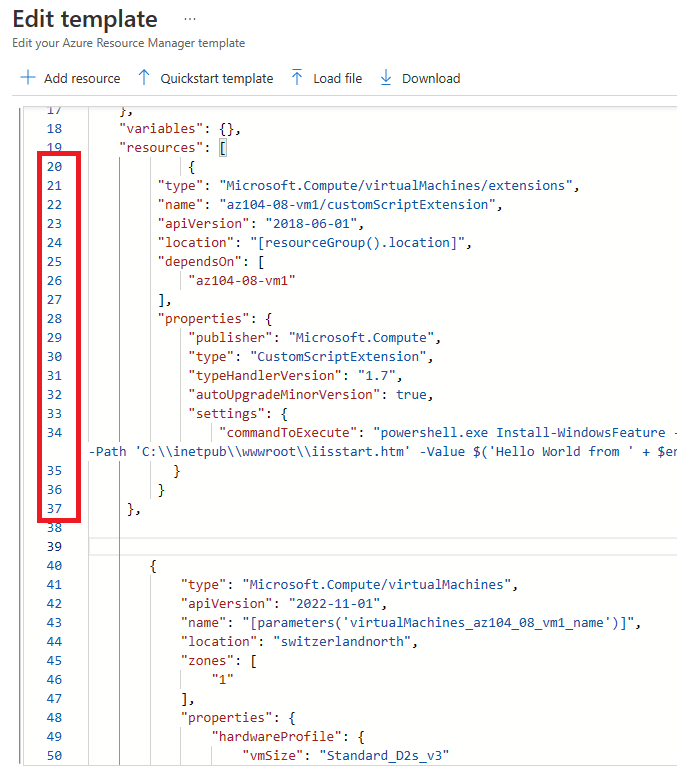Click "Microsoft.Compute/virtualMachines" on line 41
This screenshot has width=677, height=767.
(x=377, y=585)
